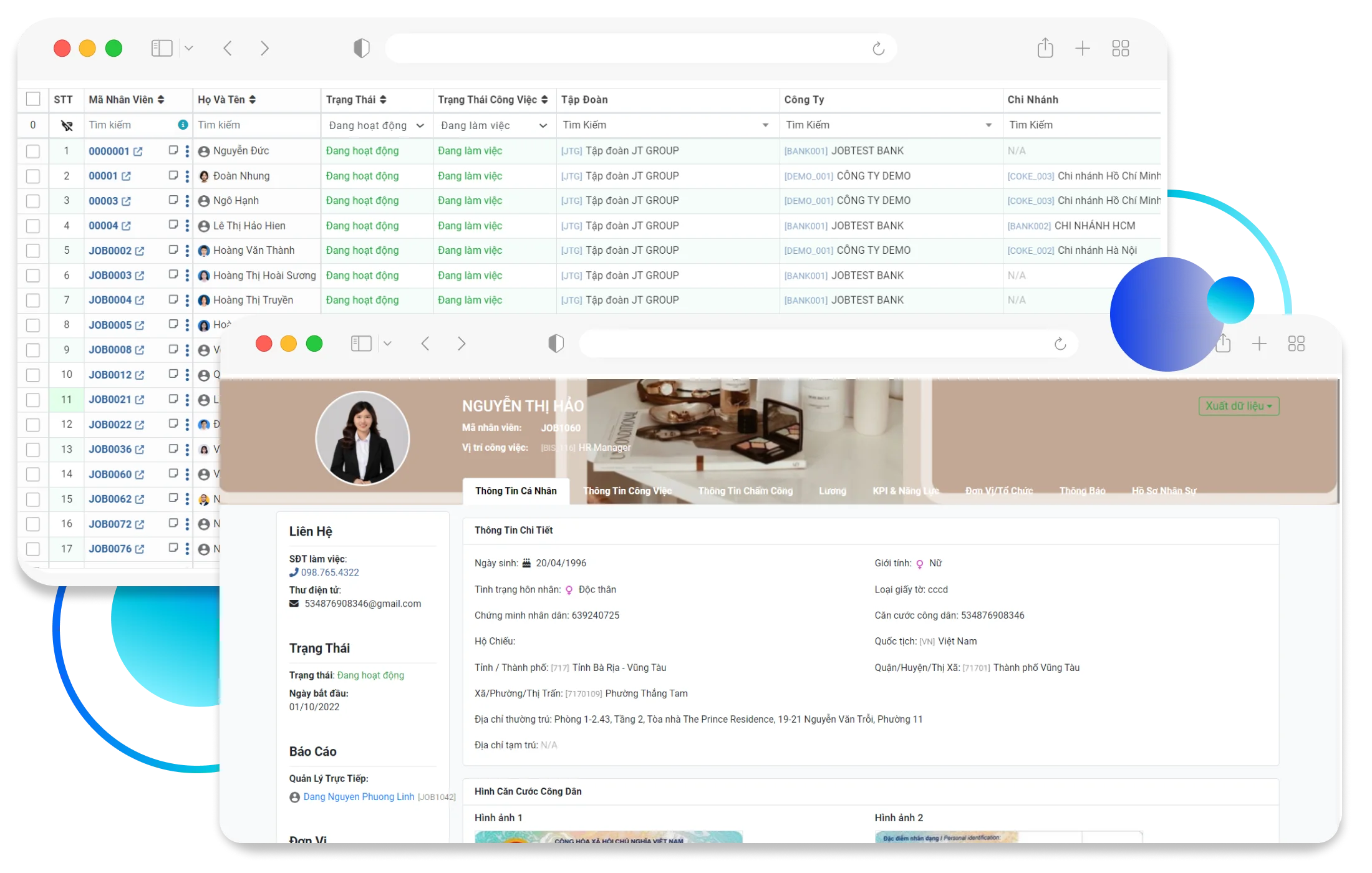Go forward in the back browser window
This screenshot has width=1372, height=873.
pos(264,48)
